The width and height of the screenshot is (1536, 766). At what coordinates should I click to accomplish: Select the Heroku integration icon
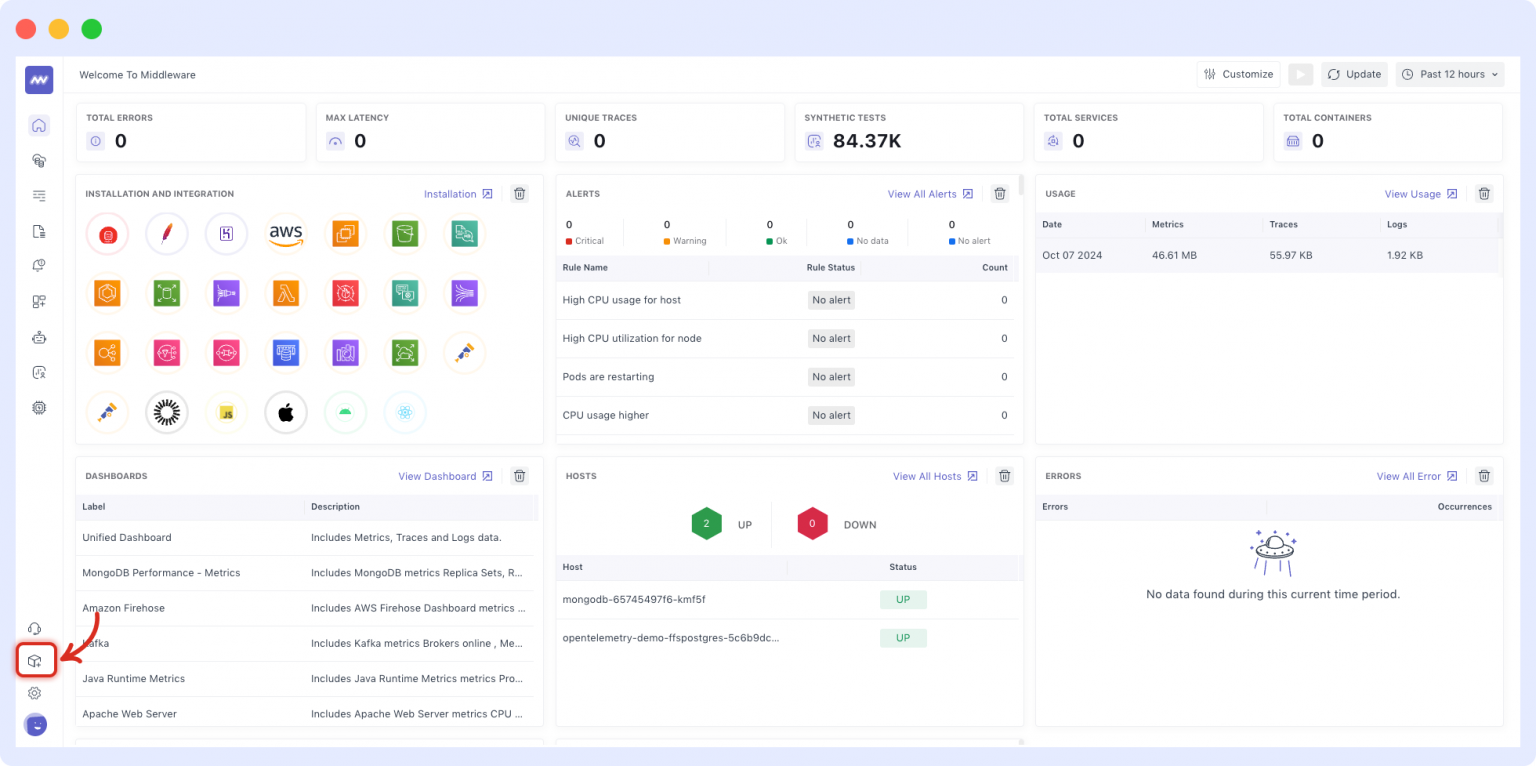point(226,232)
